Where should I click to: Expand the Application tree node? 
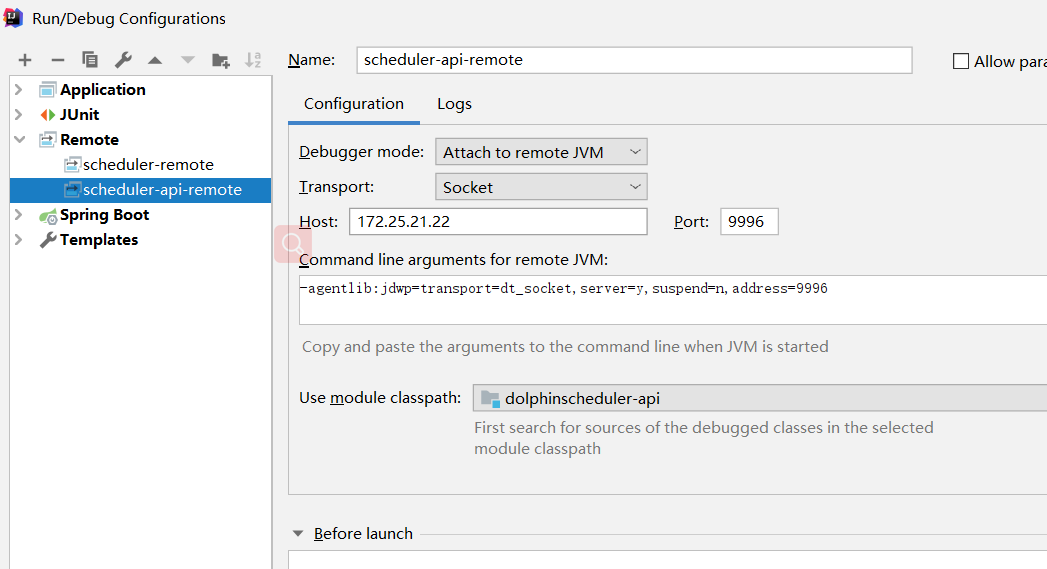[19, 90]
